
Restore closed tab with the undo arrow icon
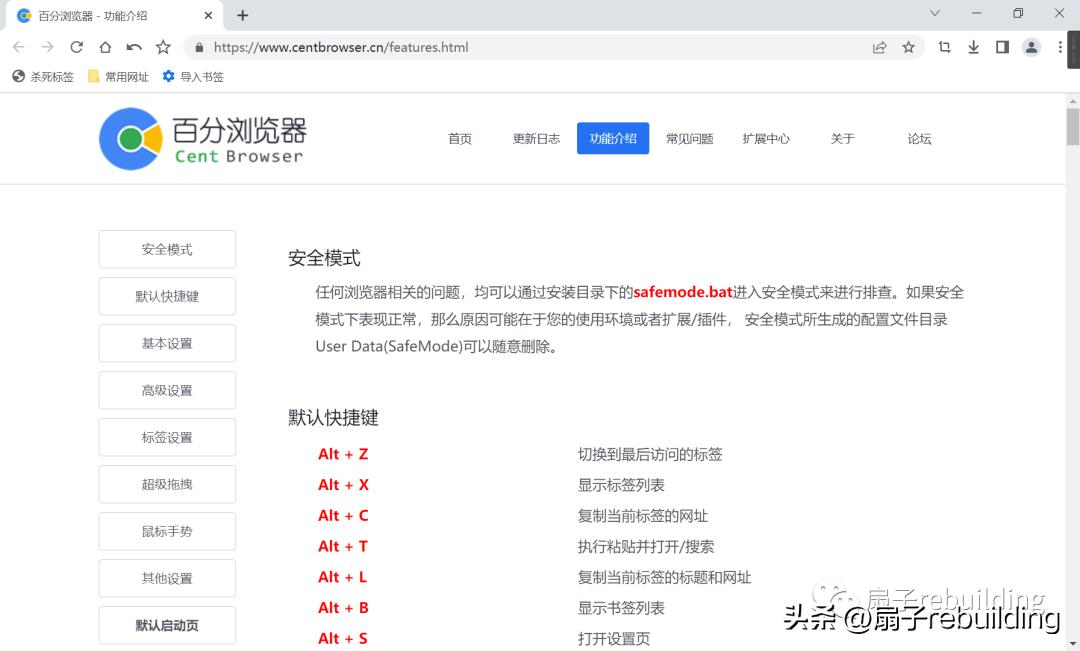point(135,46)
